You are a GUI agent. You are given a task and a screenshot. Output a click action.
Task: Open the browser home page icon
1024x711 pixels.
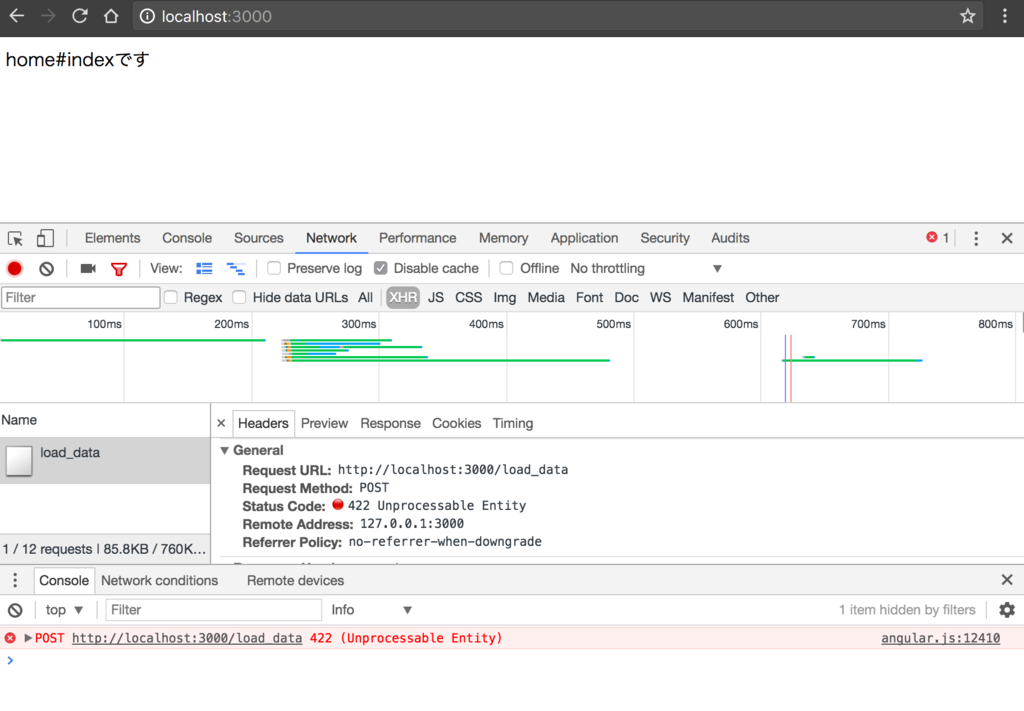(111, 16)
